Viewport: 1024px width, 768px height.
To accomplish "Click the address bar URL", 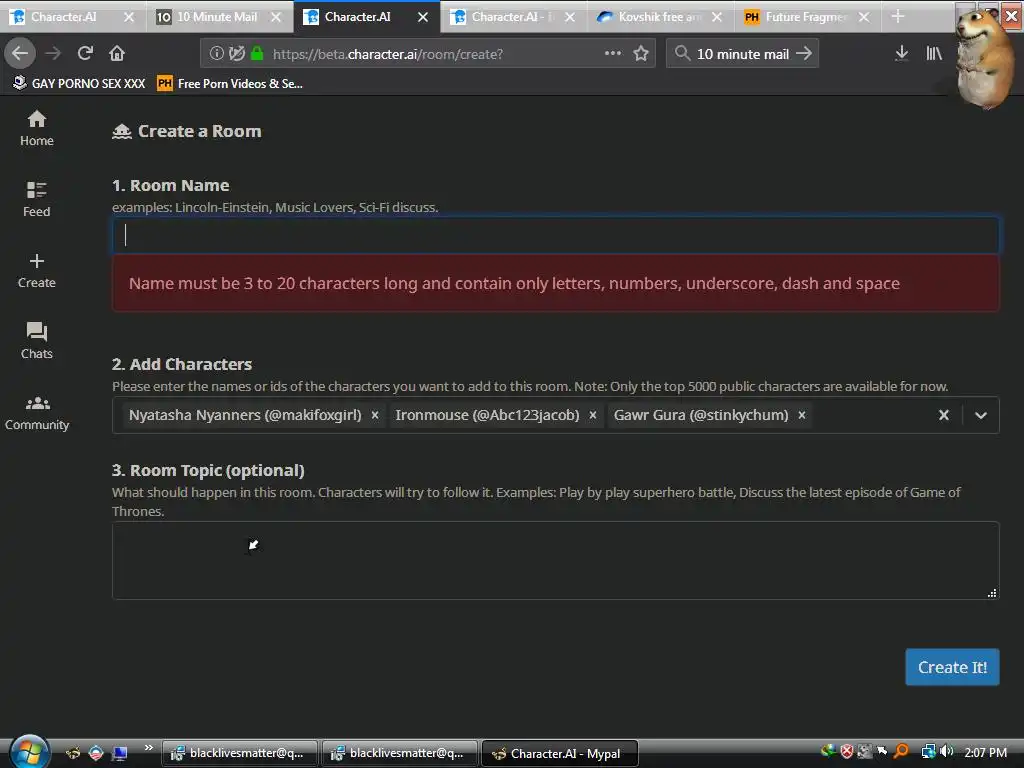I will pos(388,54).
